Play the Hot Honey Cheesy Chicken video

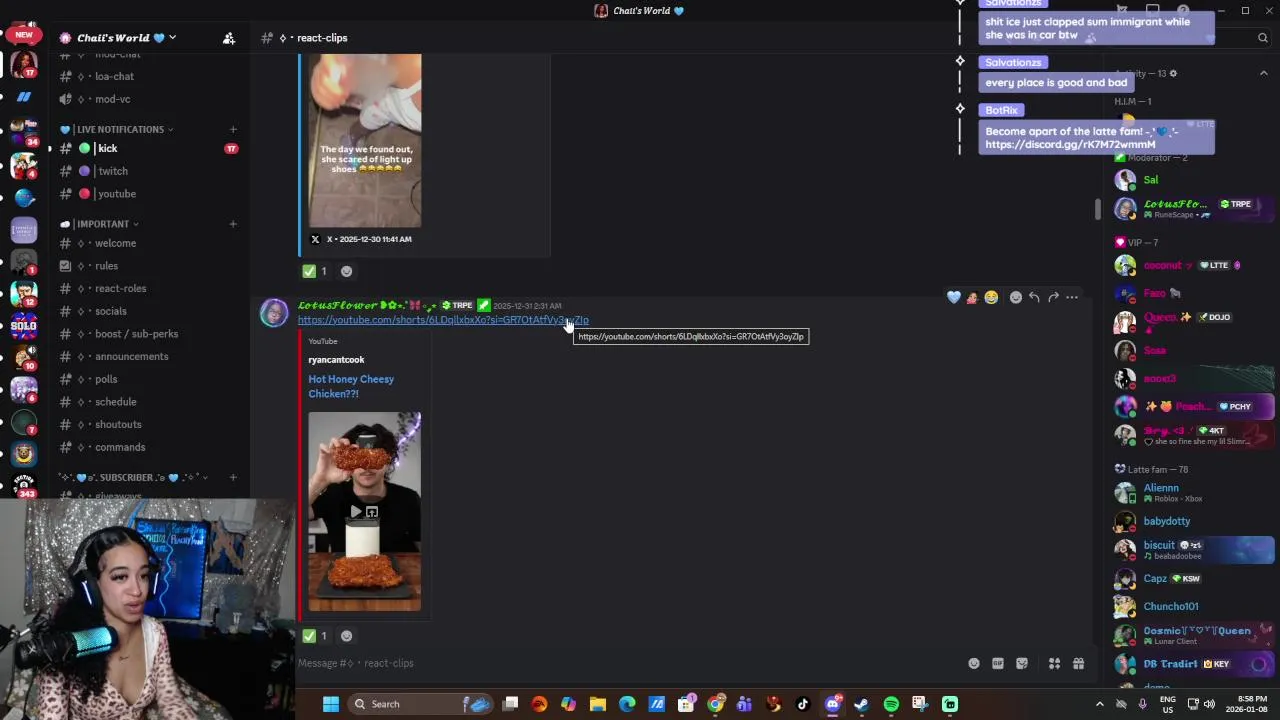click(355, 512)
